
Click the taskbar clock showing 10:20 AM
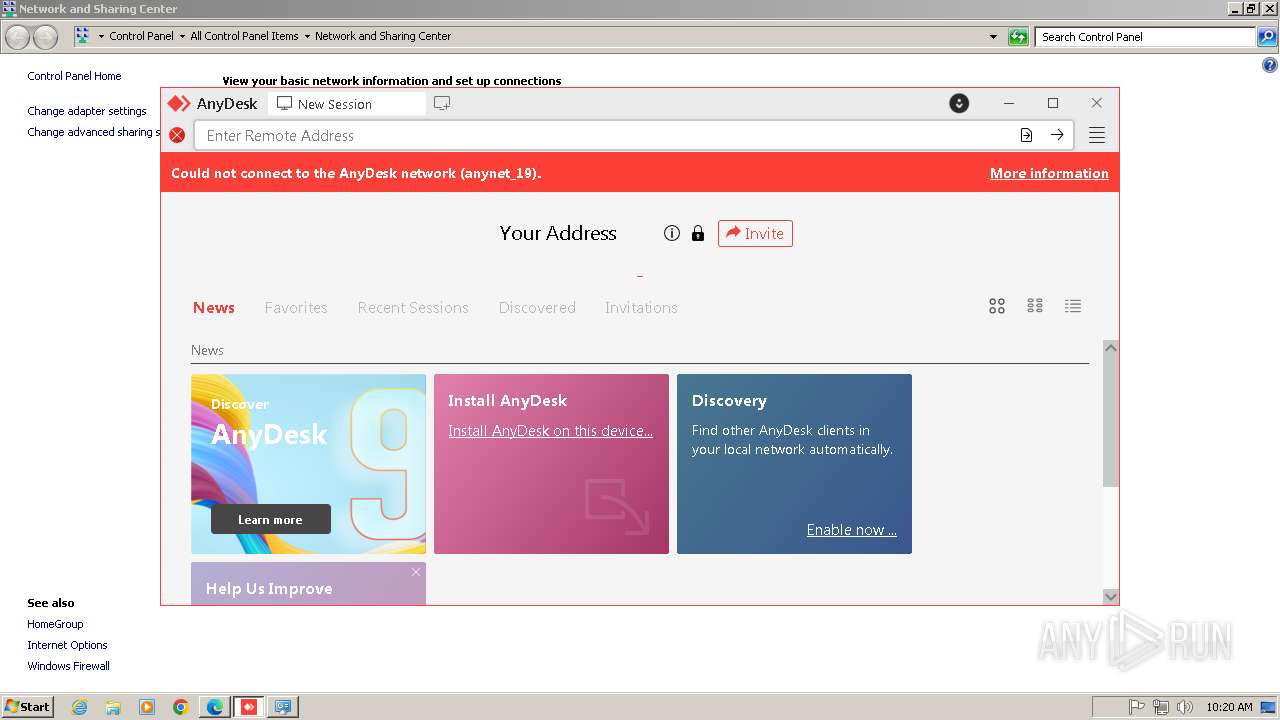point(1229,707)
